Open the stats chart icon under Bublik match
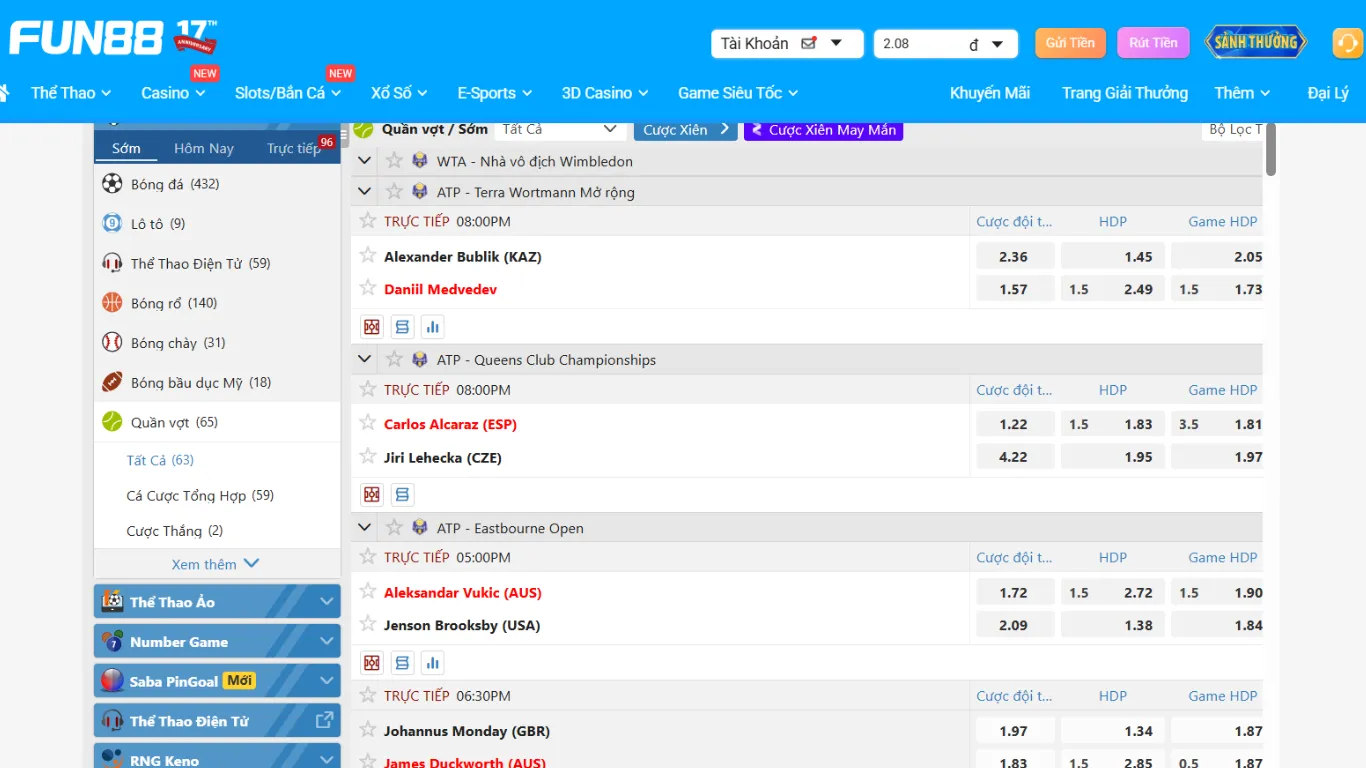This screenshot has width=1366, height=768. point(432,327)
